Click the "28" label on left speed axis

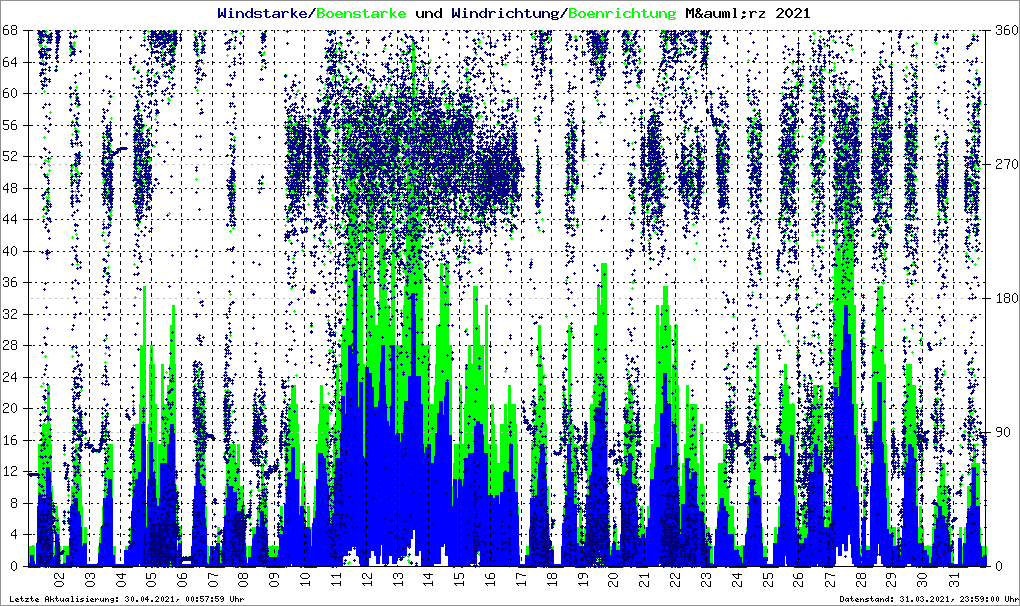(x=10, y=346)
